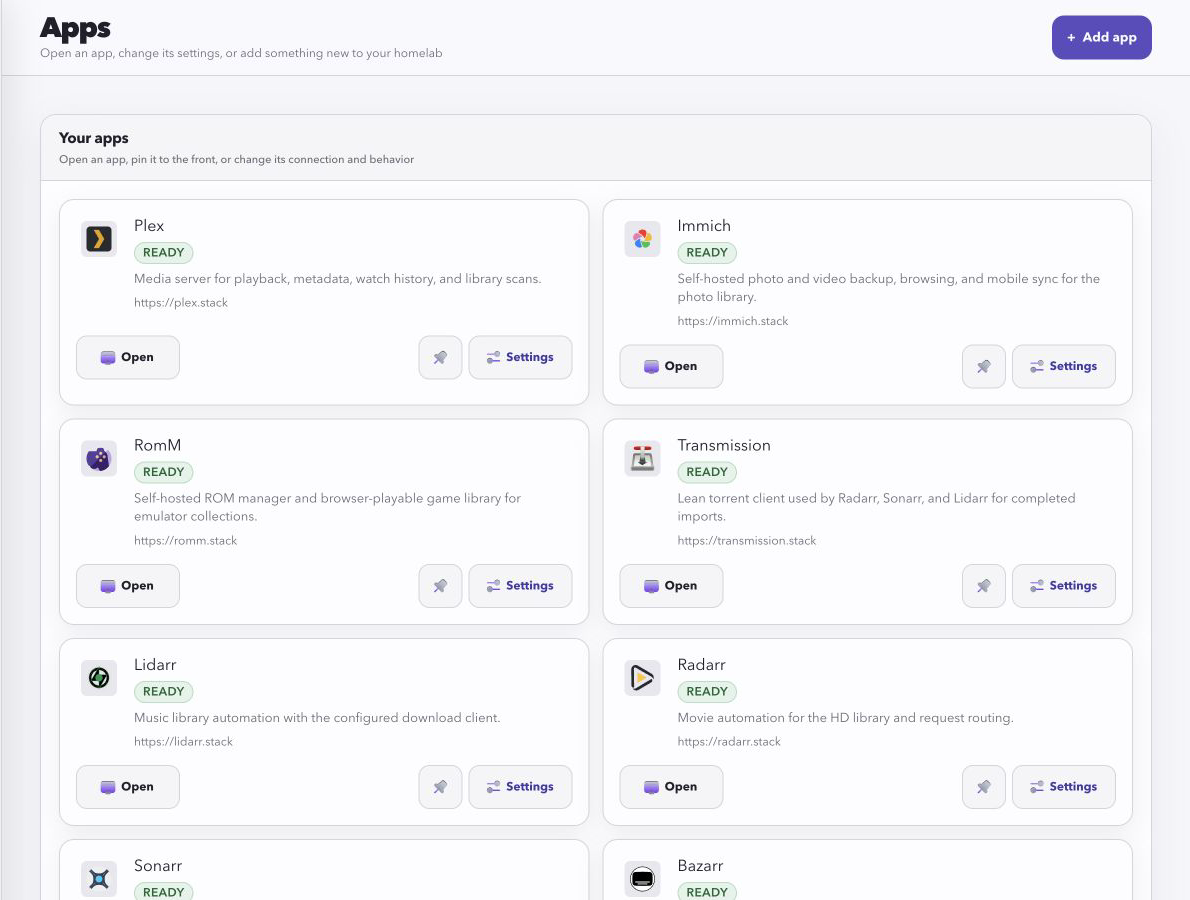The height and width of the screenshot is (900, 1190).
Task: Click the READY badge on Plex
Action: (x=163, y=253)
